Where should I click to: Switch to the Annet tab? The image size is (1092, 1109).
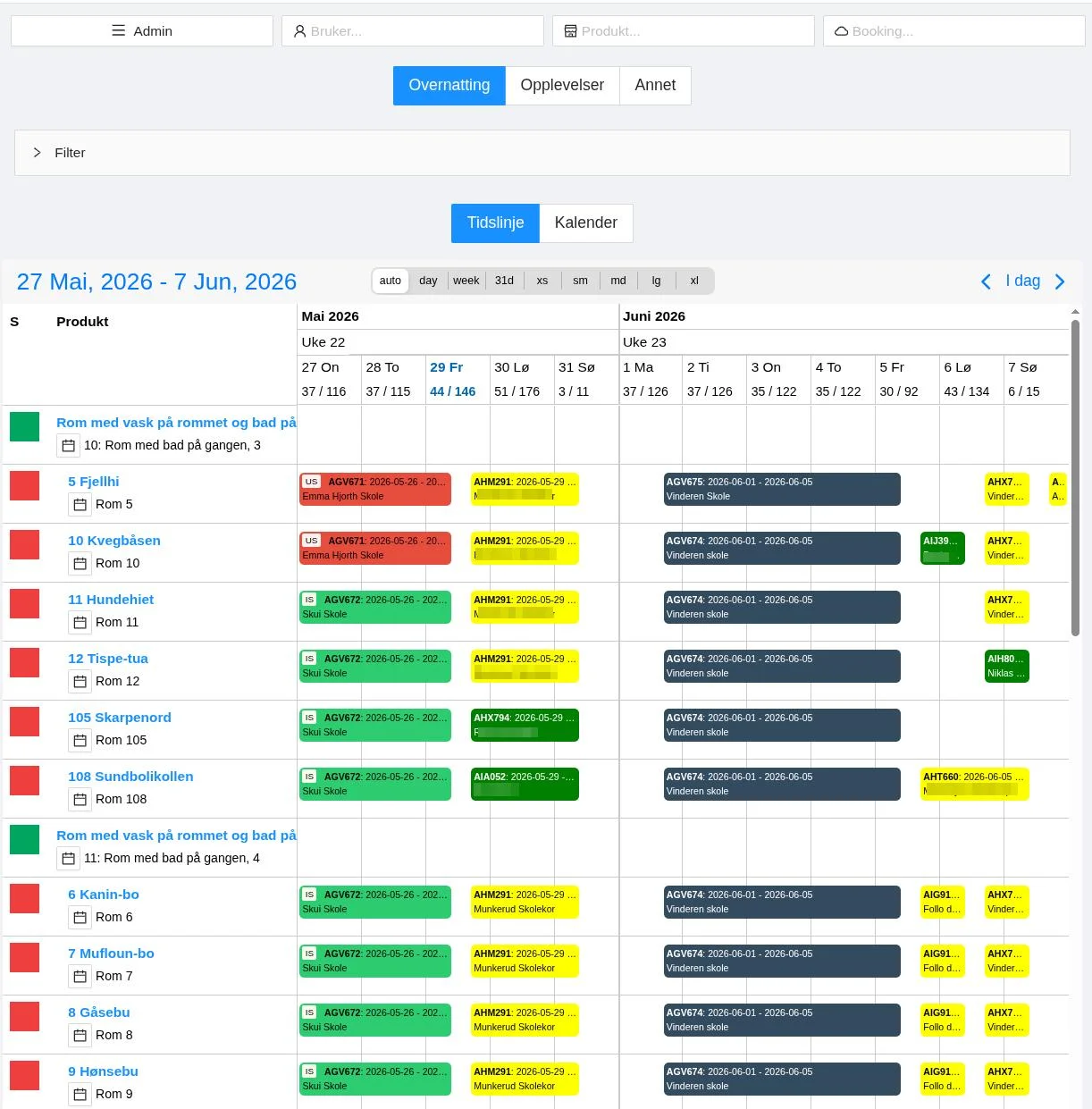[x=655, y=86]
